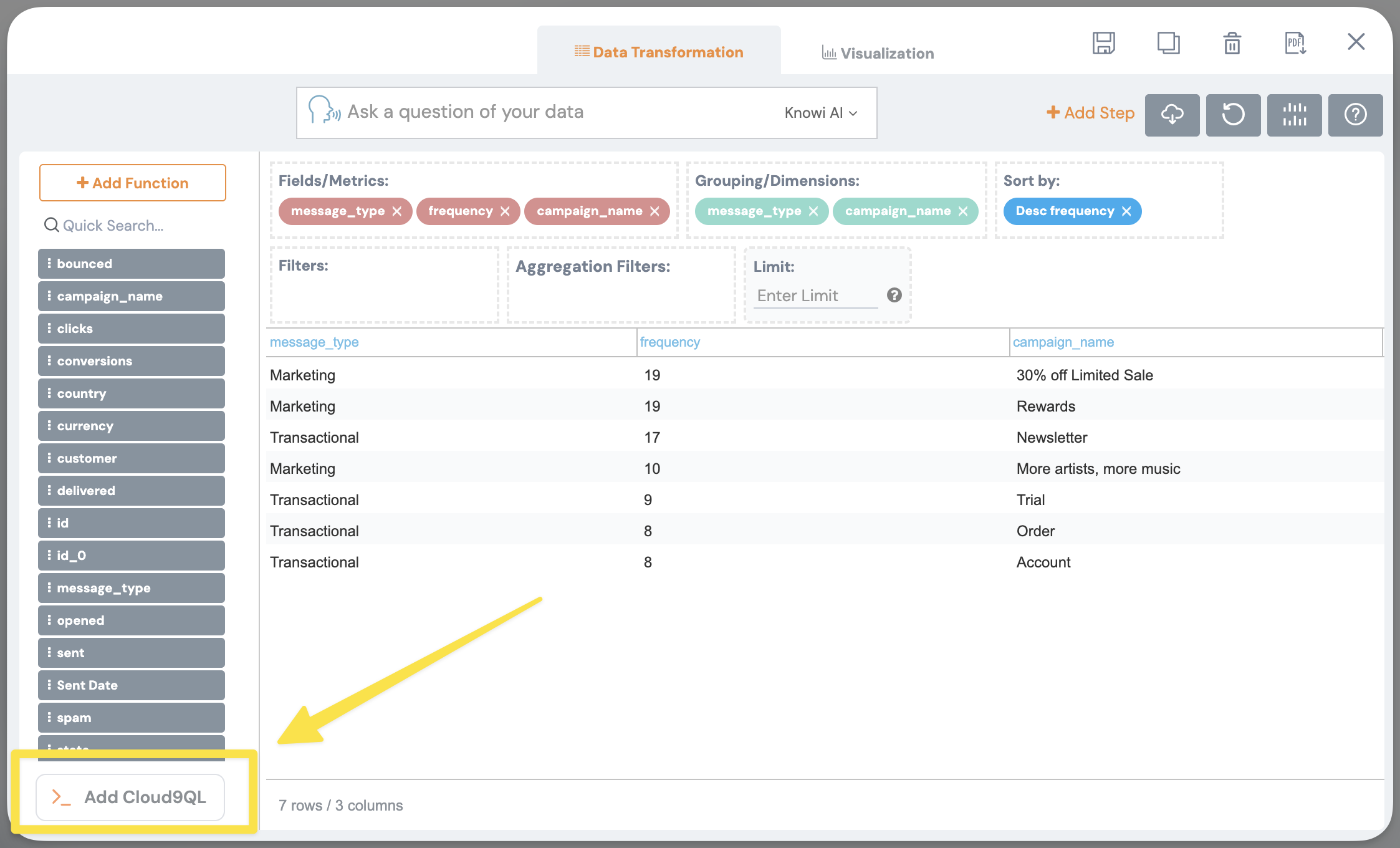This screenshot has width=1400, height=848.
Task: Click the Add Function button
Action: [132, 183]
